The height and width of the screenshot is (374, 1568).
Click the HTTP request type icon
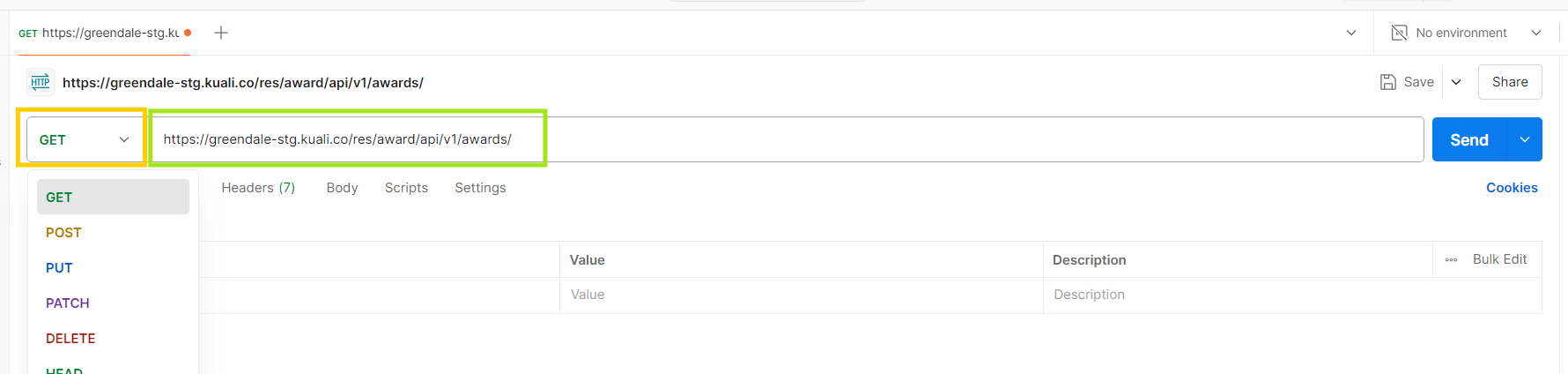coord(41,82)
